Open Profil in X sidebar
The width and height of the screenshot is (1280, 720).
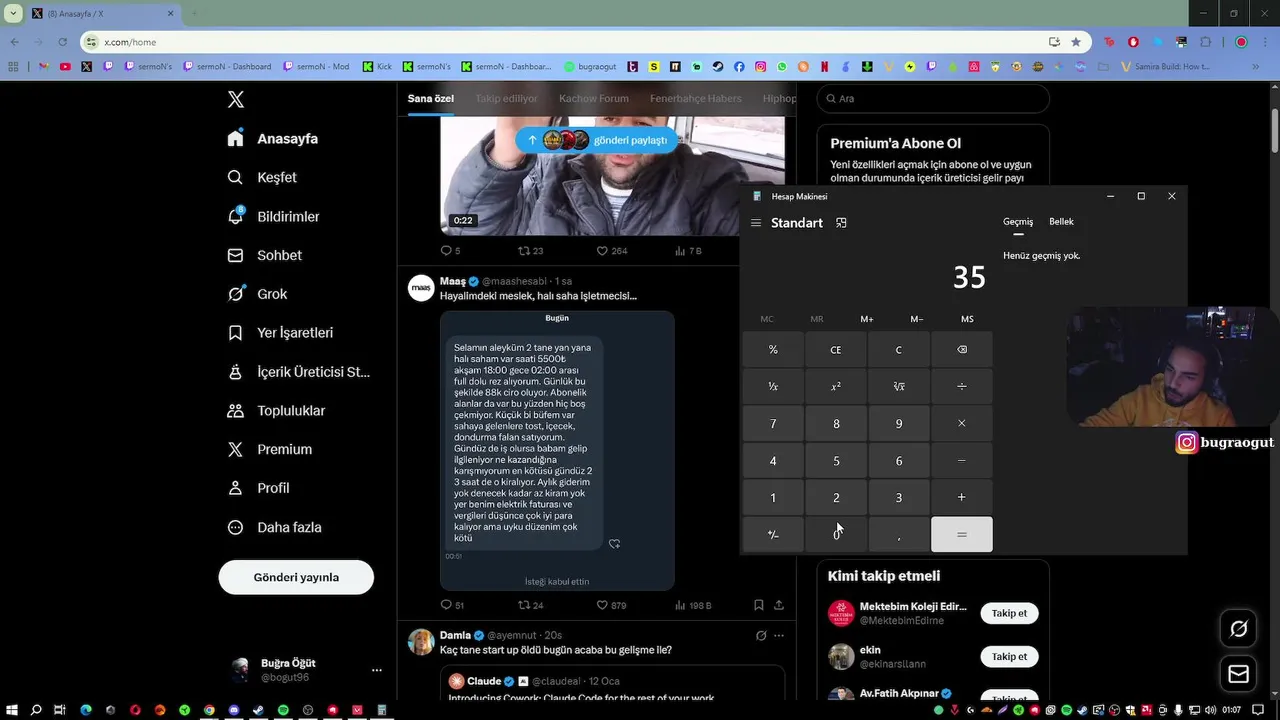pyautogui.click(x=258, y=488)
